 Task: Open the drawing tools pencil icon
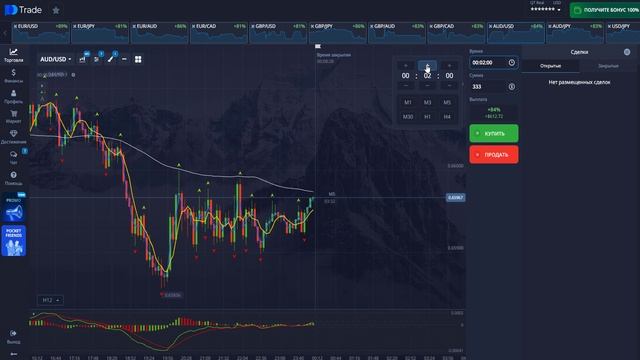(110, 59)
